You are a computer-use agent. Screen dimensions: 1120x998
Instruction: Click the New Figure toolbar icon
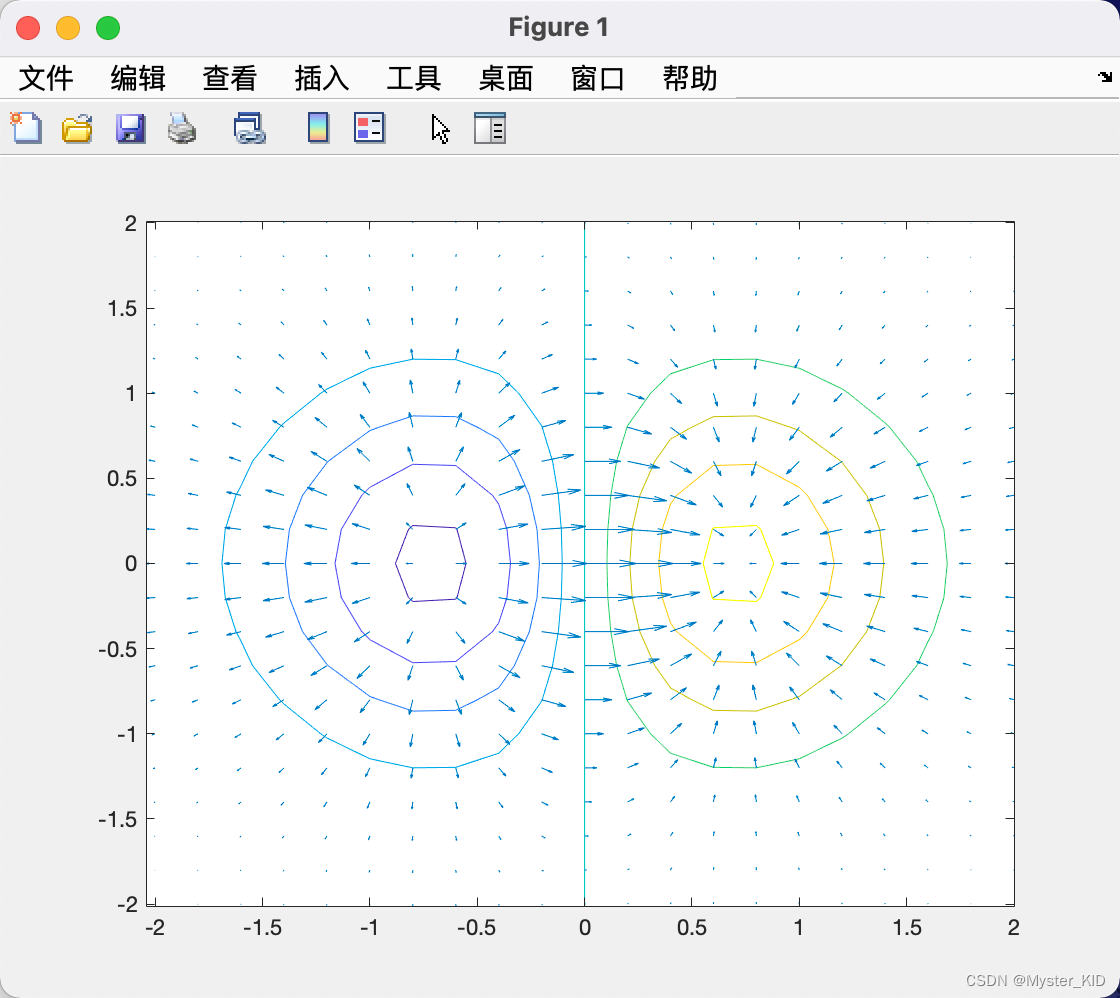pos(26,128)
